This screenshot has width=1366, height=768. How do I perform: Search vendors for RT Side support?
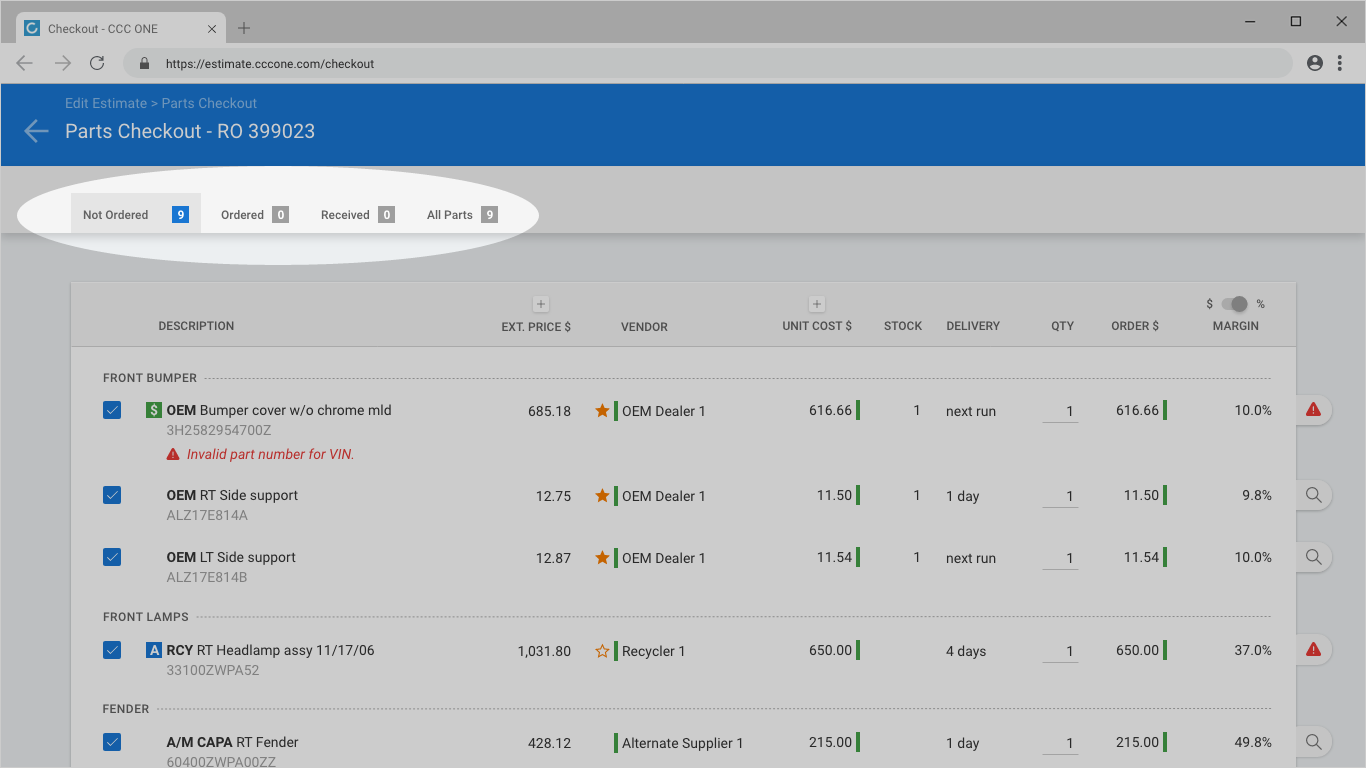(1314, 495)
